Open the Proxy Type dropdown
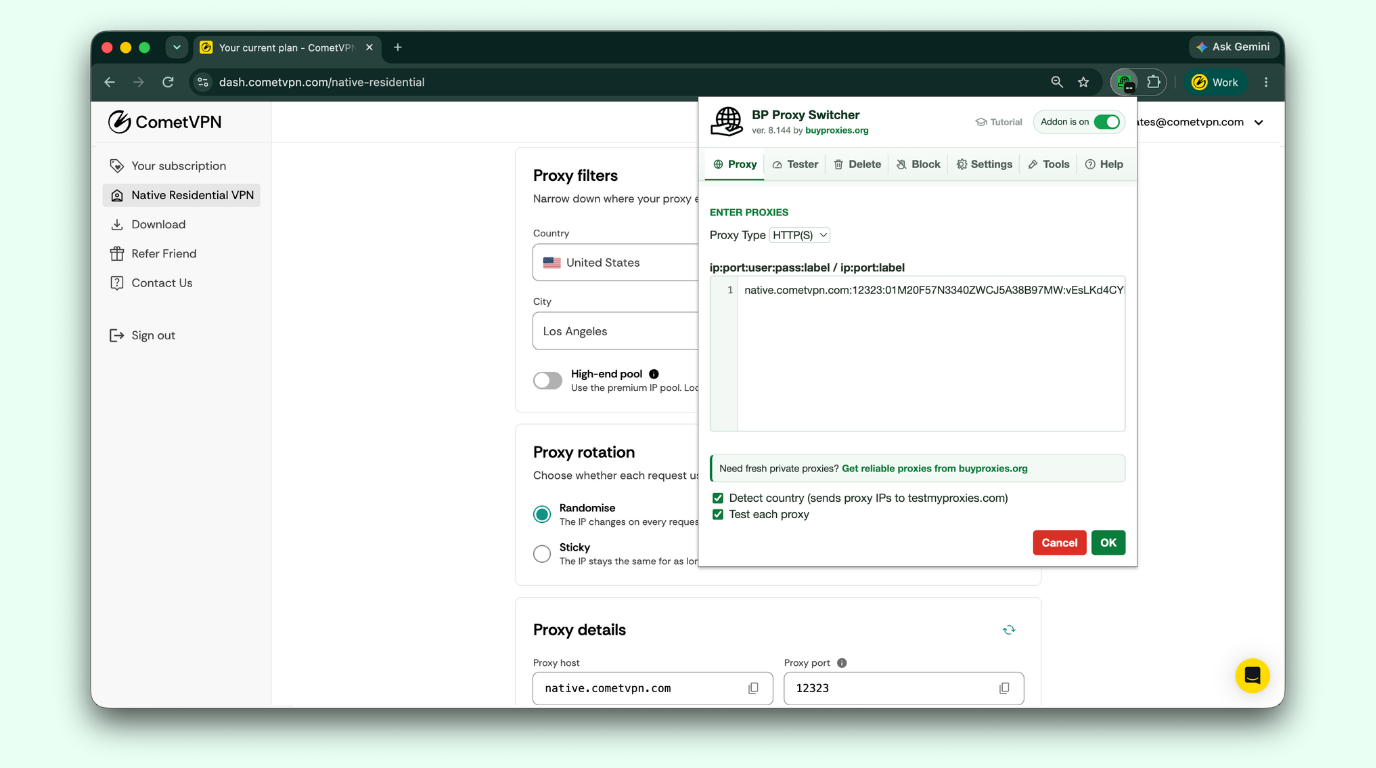The width and height of the screenshot is (1376, 768). [x=800, y=235]
